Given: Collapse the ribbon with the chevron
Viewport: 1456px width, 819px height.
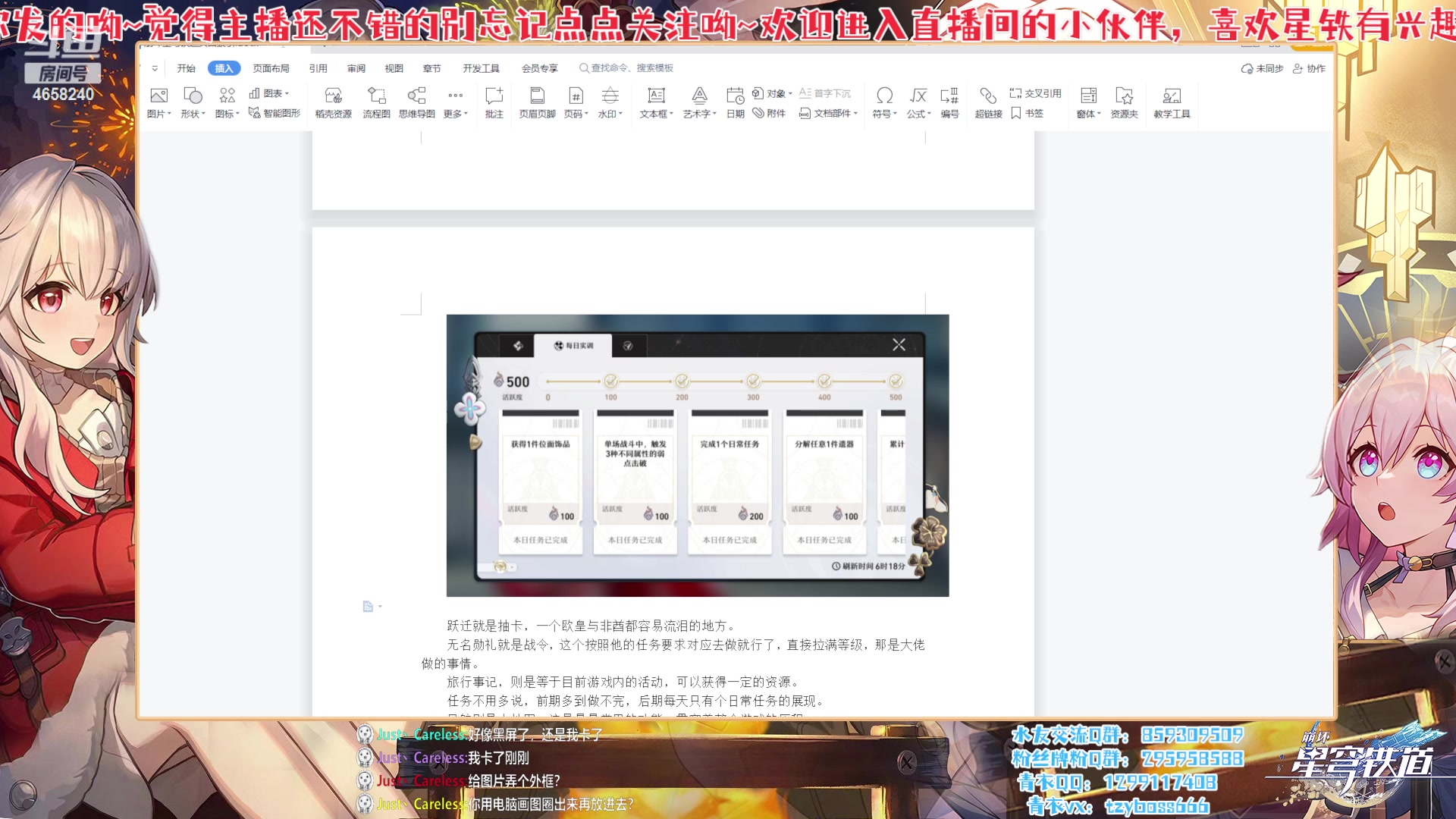Looking at the screenshot, I should click(155, 67).
